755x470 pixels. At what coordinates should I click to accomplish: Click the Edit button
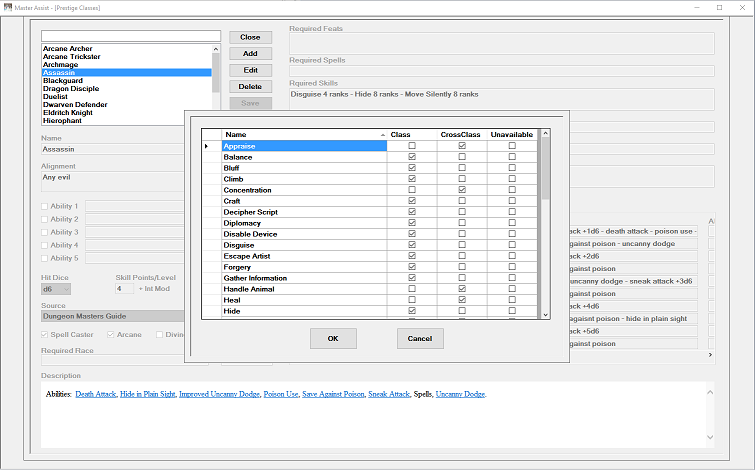pos(250,70)
